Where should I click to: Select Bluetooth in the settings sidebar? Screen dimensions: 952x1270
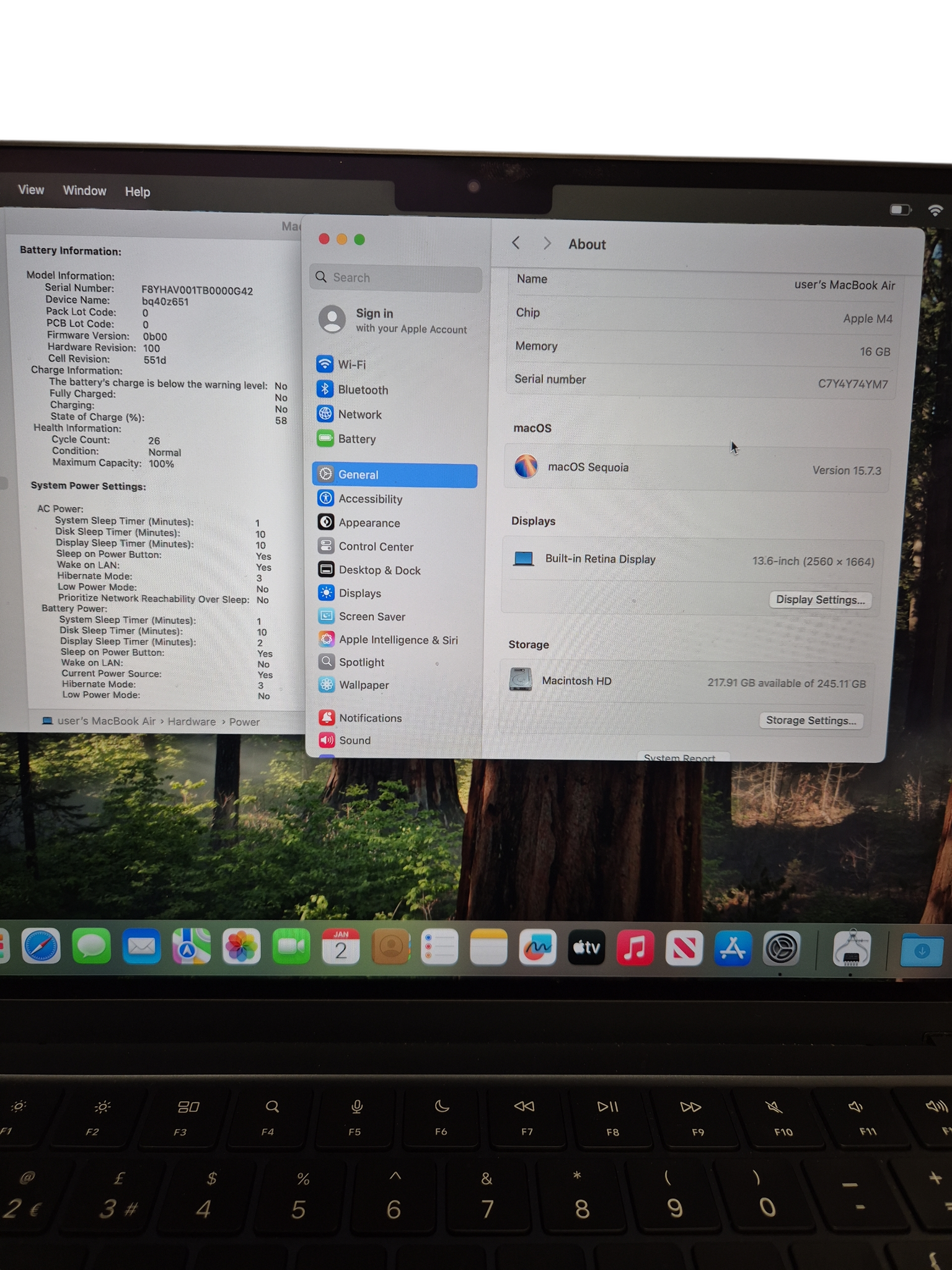(x=363, y=390)
